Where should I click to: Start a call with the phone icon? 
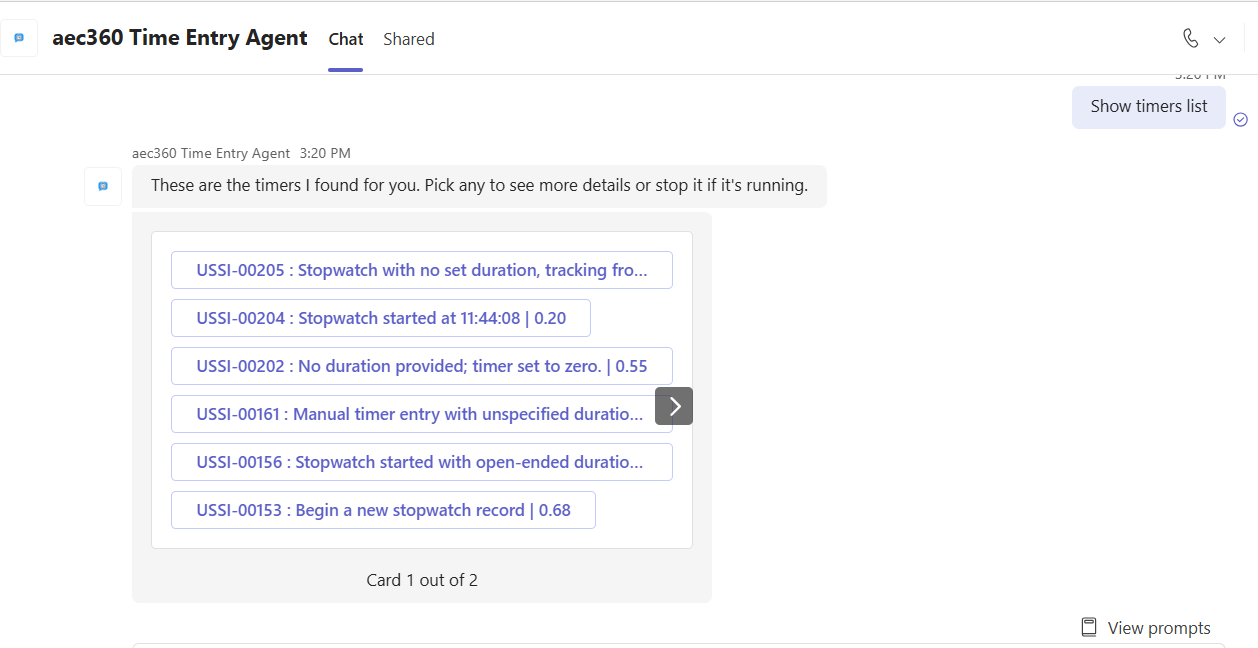point(1190,38)
